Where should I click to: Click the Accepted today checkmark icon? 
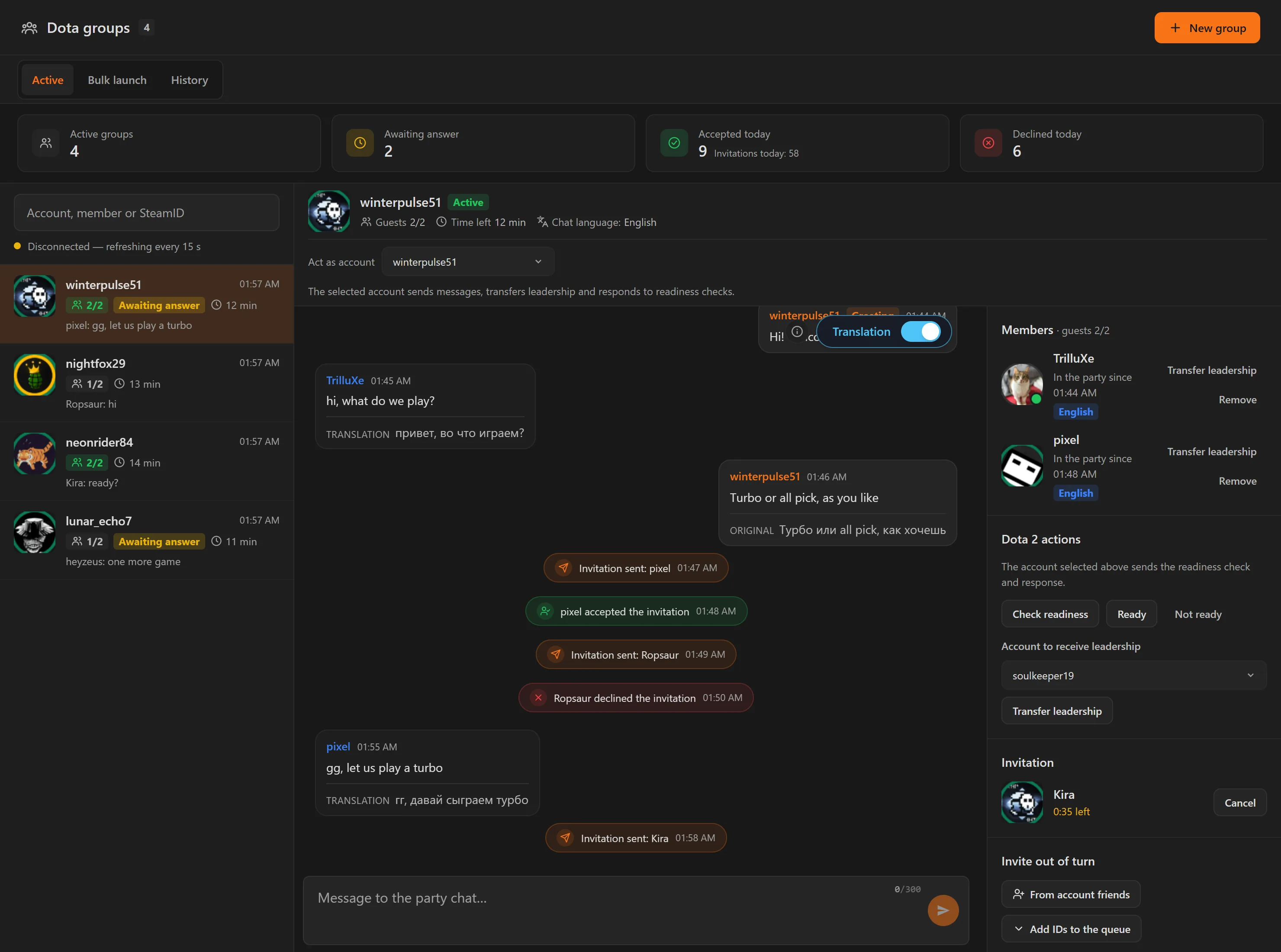point(674,143)
